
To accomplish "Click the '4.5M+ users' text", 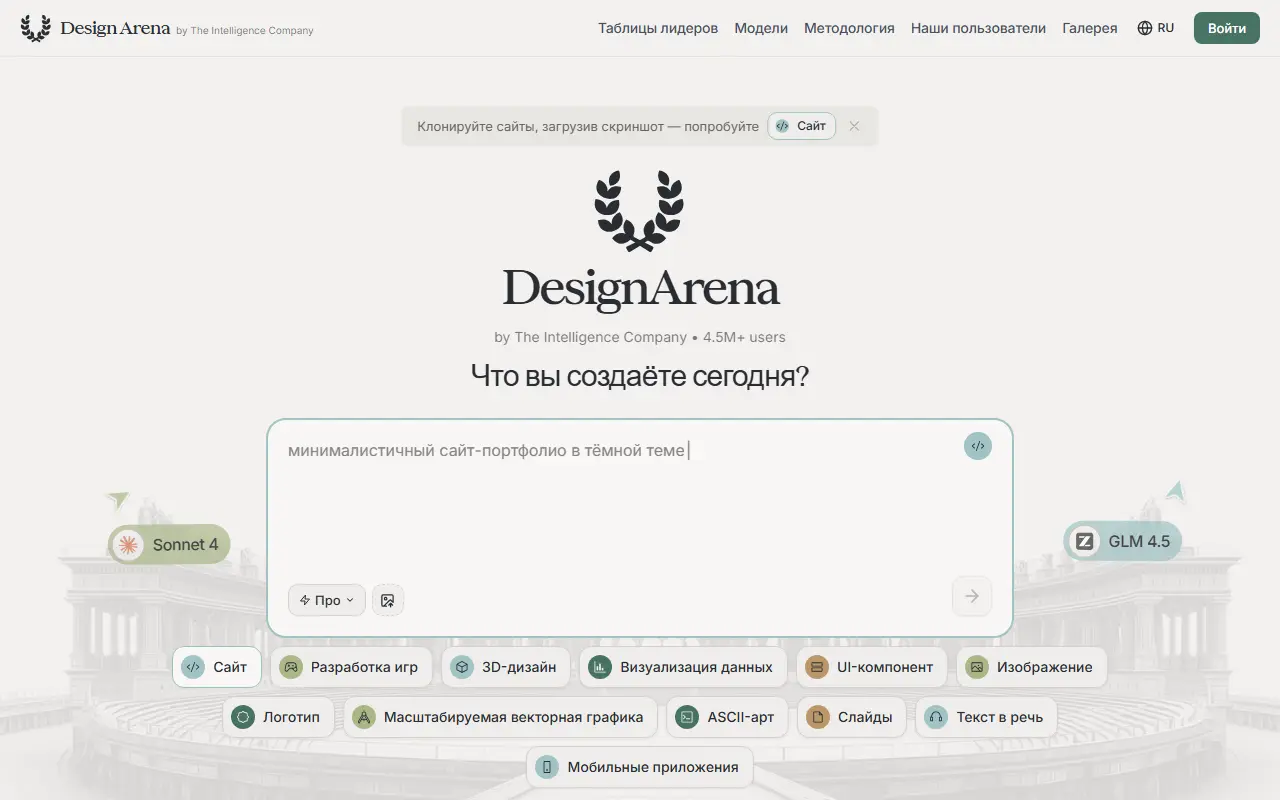I will (x=744, y=337).
